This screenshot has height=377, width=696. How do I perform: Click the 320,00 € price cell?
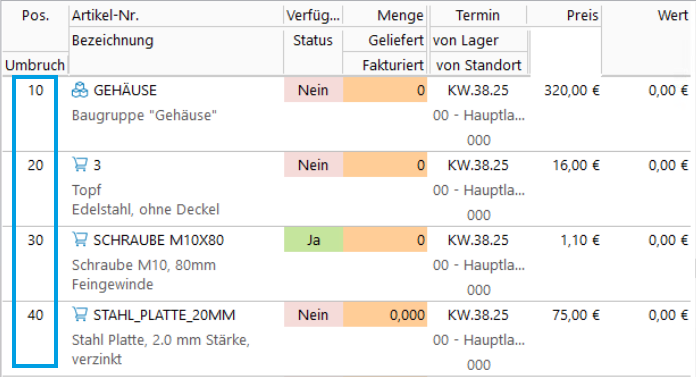[572, 90]
